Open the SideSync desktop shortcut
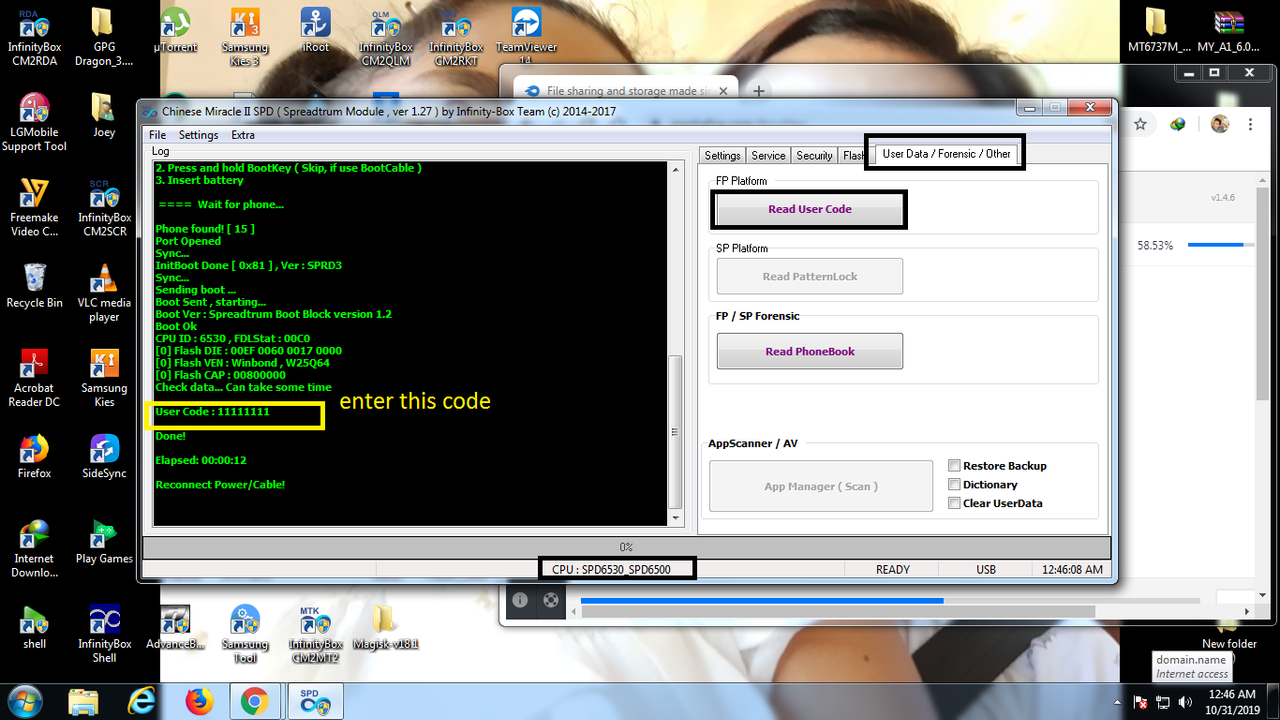 104,456
